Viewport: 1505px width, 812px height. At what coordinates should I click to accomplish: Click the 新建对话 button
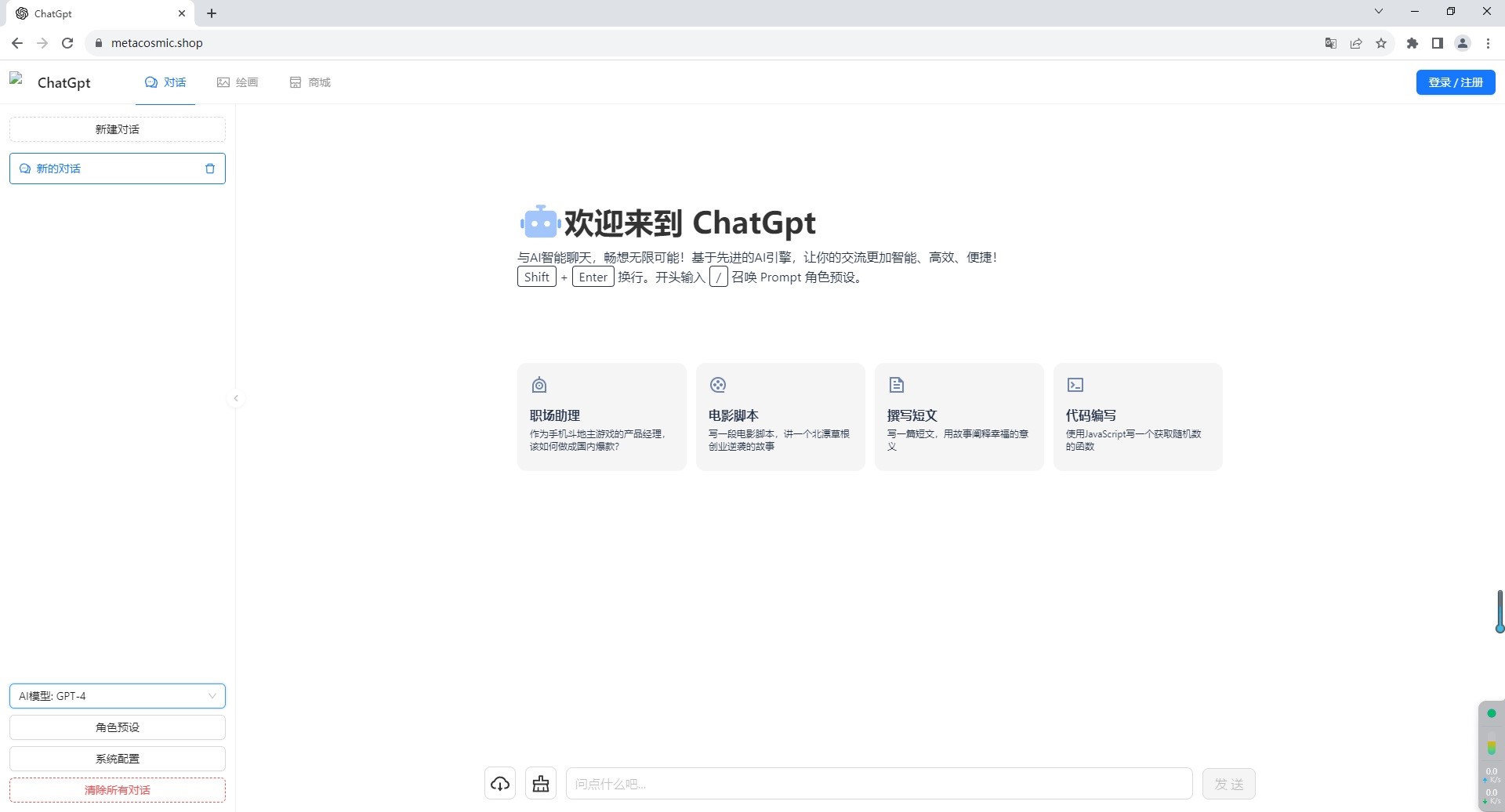click(118, 129)
